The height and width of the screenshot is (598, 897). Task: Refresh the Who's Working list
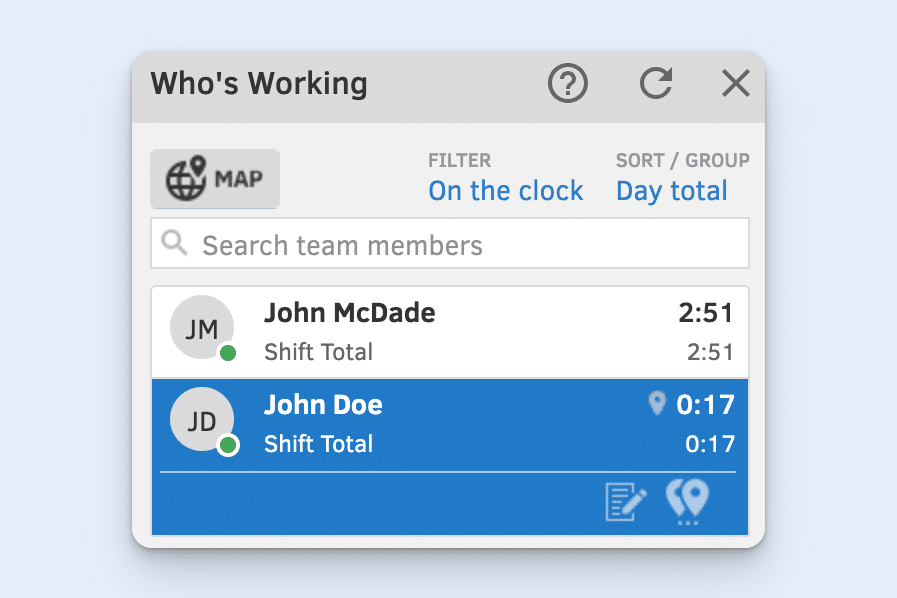point(655,84)
